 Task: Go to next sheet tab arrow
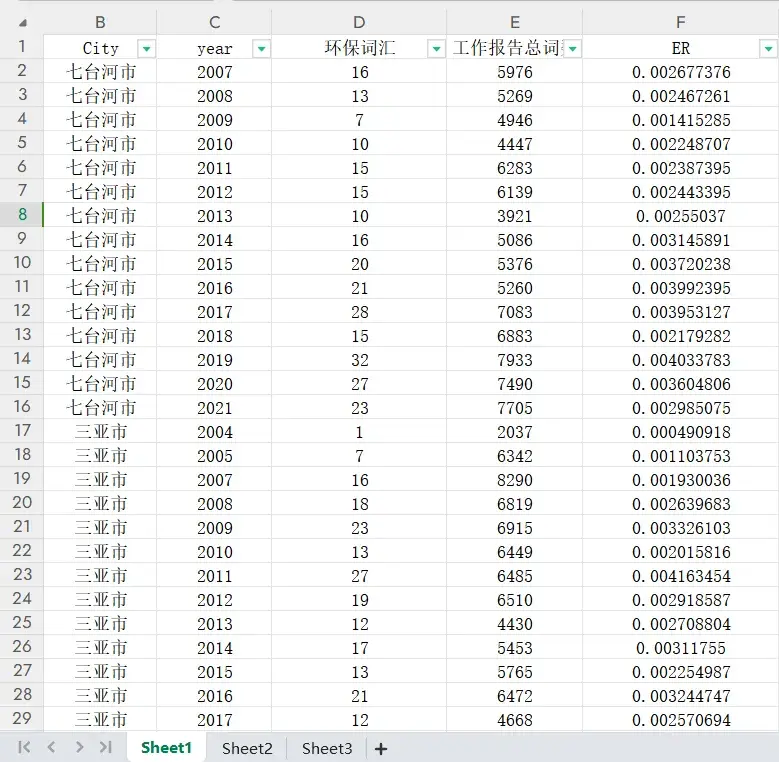click(x=79, y=747)
